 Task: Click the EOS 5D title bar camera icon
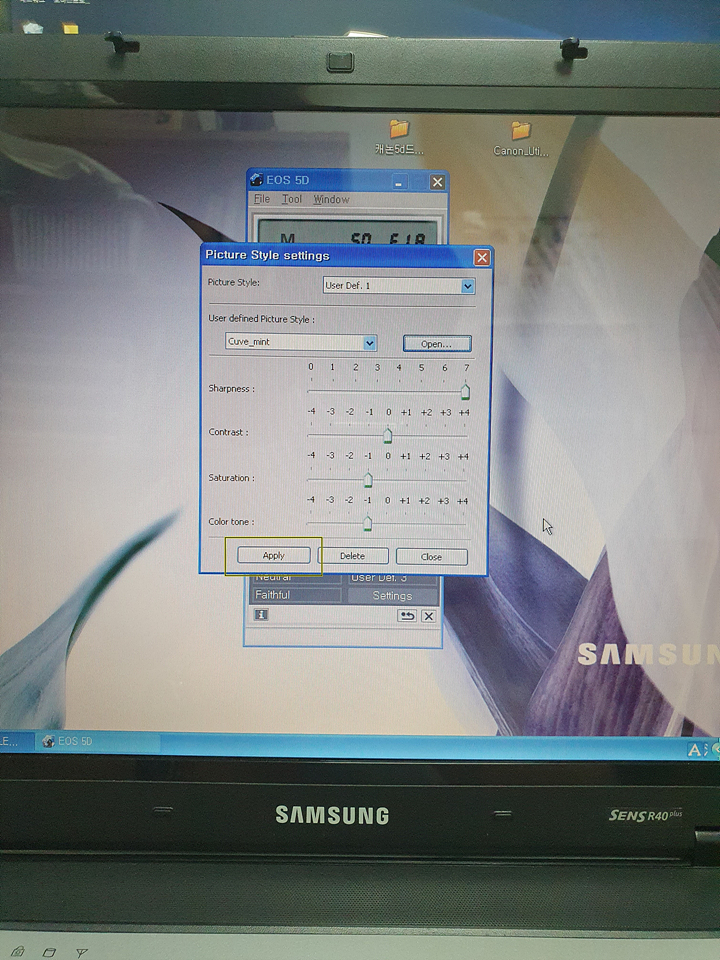[257, 179]
